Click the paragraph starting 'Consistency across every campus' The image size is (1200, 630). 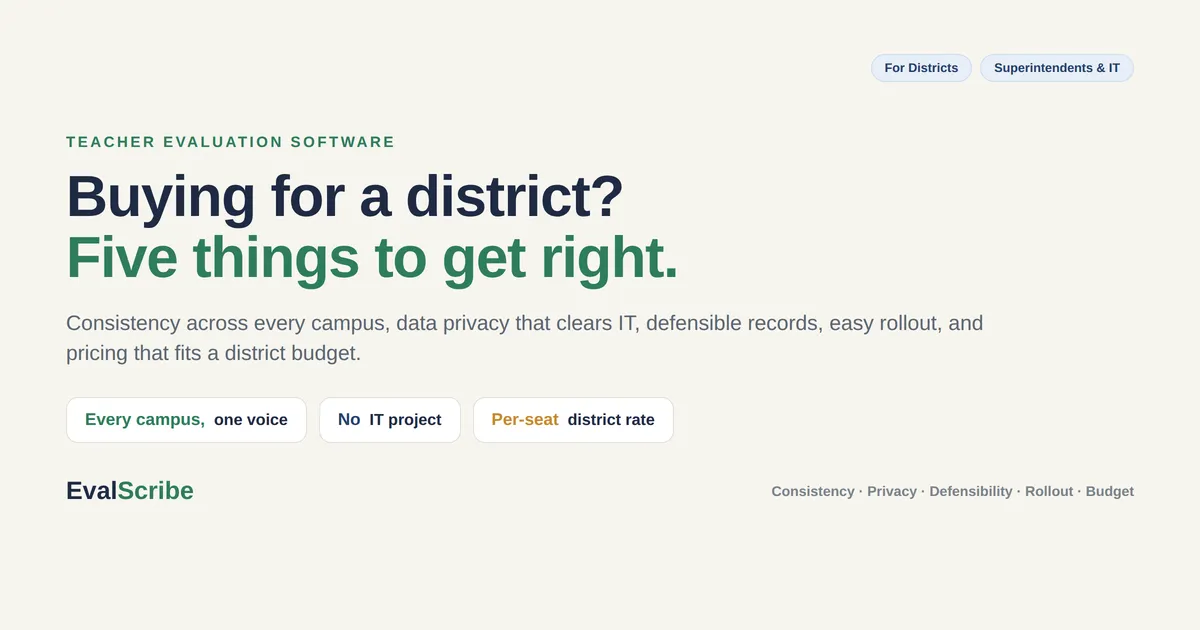tap(525, 338)
